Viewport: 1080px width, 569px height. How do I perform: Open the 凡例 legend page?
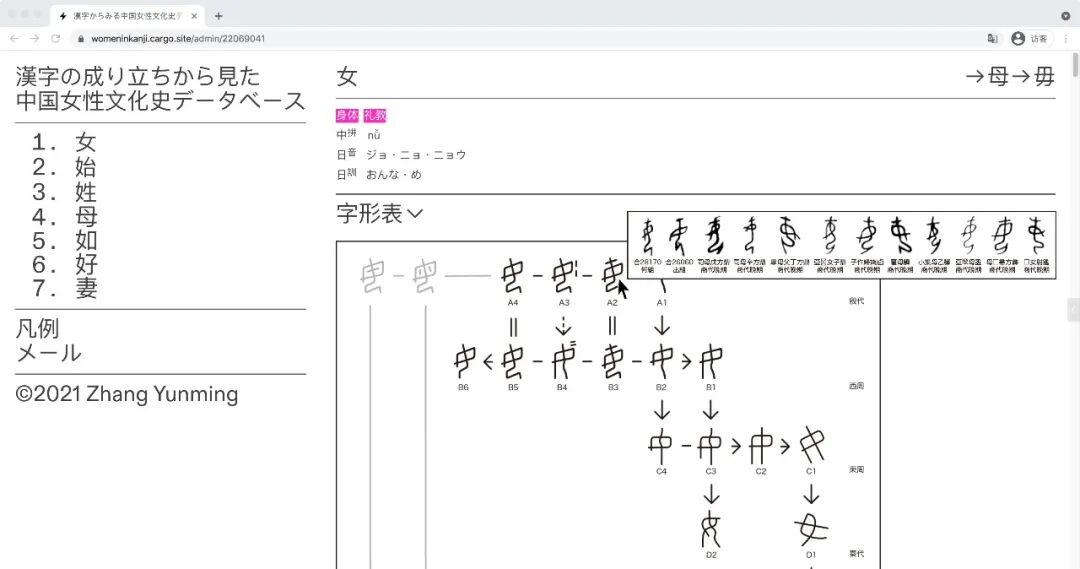click(37, 329)
